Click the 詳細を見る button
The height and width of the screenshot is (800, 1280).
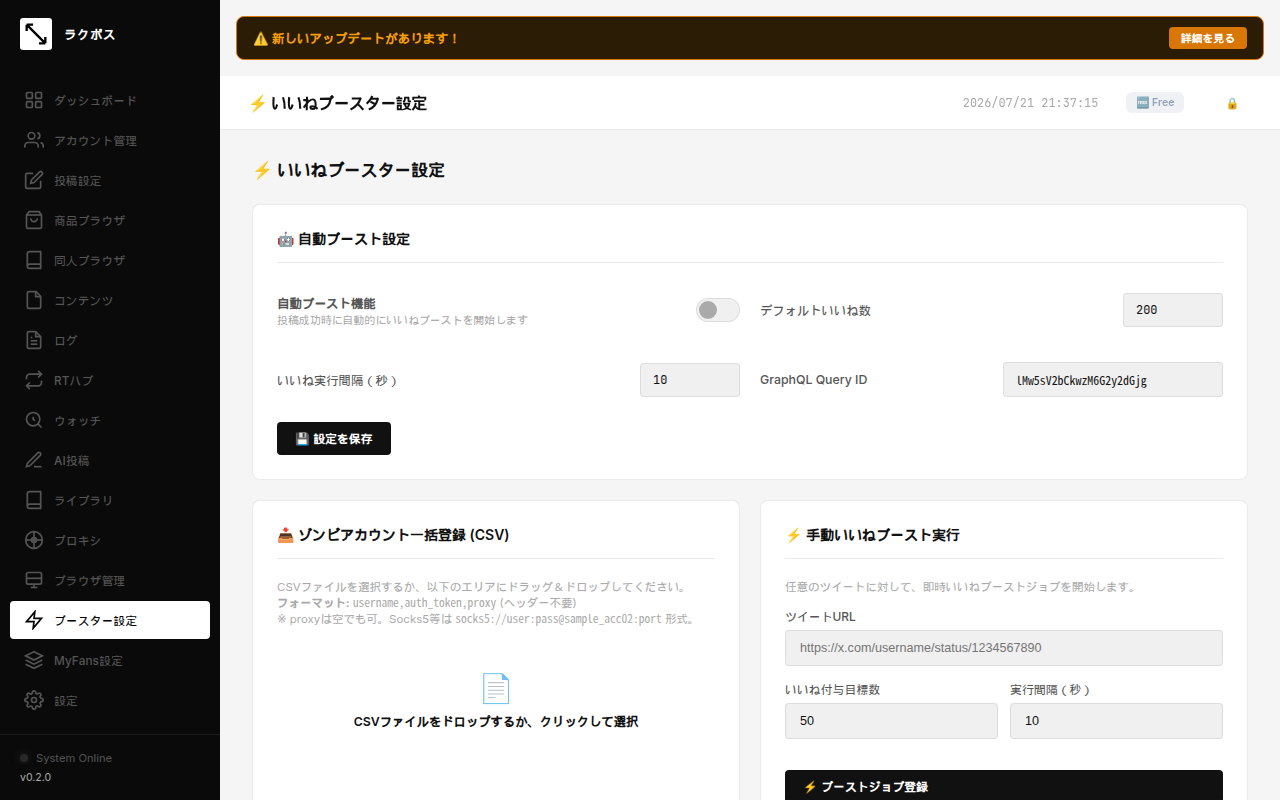click(x=1208, y=38)
